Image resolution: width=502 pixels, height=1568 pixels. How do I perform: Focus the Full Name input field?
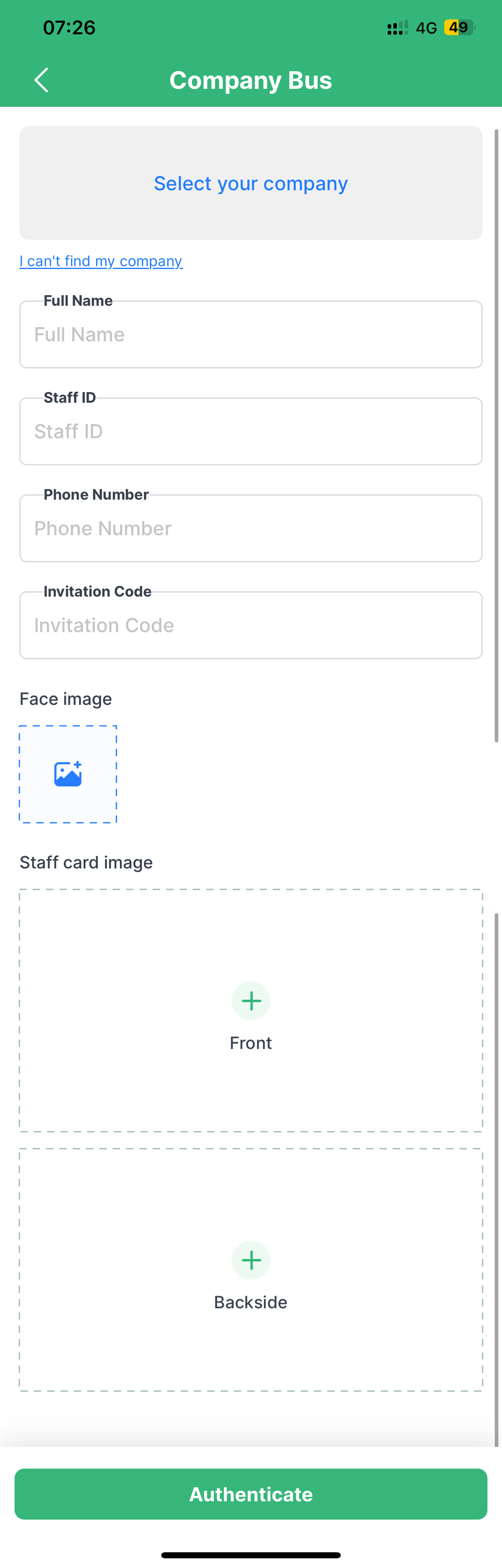tap(251, 335)
